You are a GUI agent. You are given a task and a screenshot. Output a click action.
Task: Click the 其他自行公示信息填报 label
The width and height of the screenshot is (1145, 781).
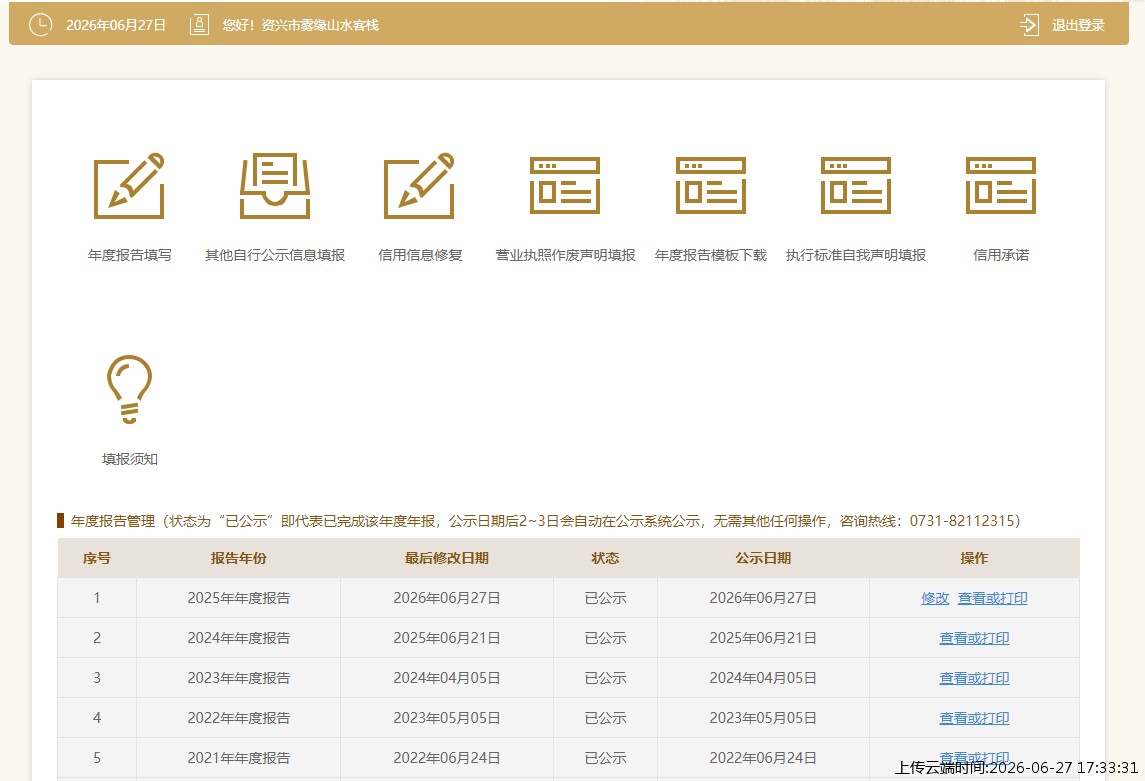point(275,255)
